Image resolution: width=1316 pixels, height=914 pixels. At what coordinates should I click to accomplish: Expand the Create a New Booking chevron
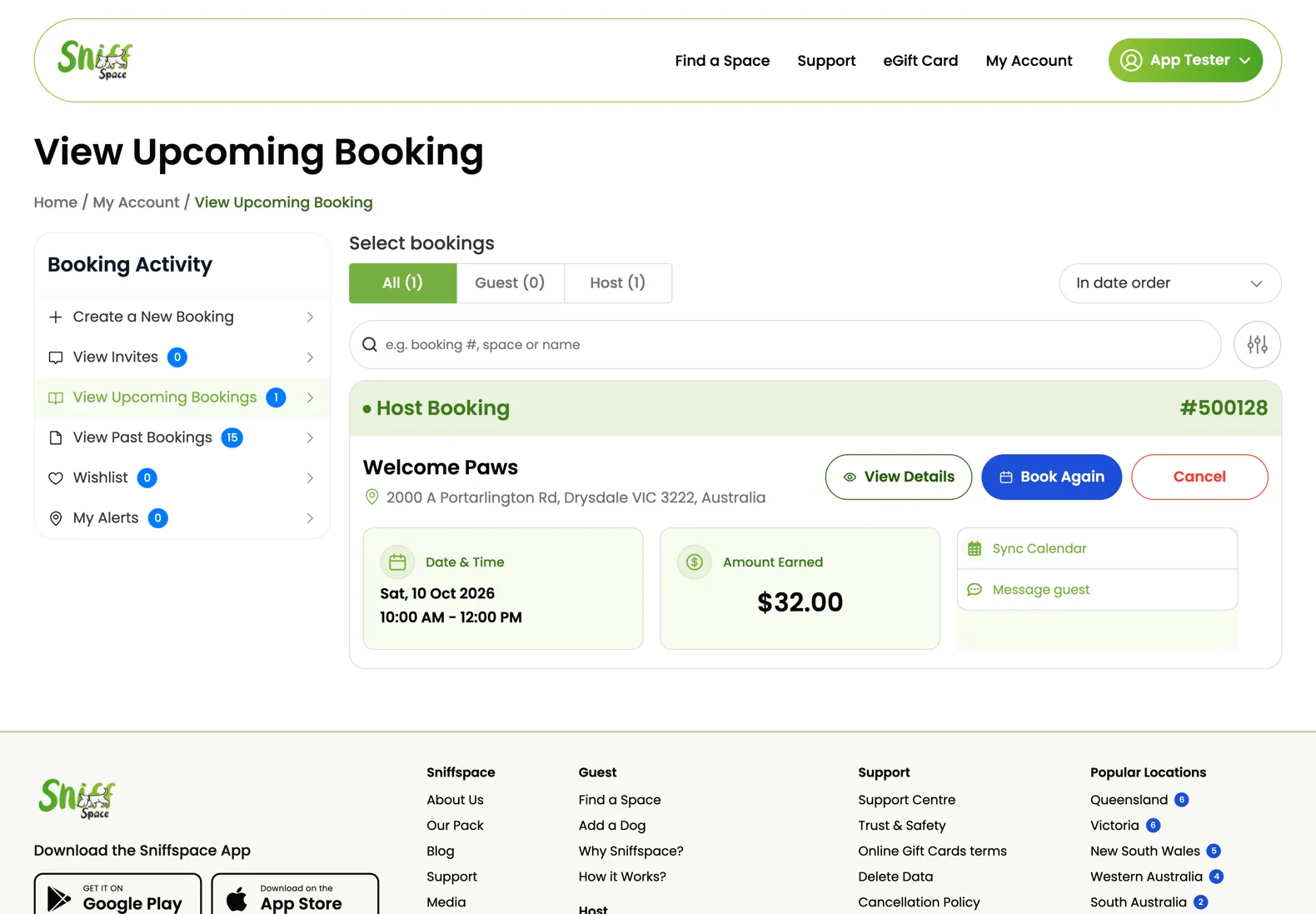pyautogui.click(x=310, y=317)
